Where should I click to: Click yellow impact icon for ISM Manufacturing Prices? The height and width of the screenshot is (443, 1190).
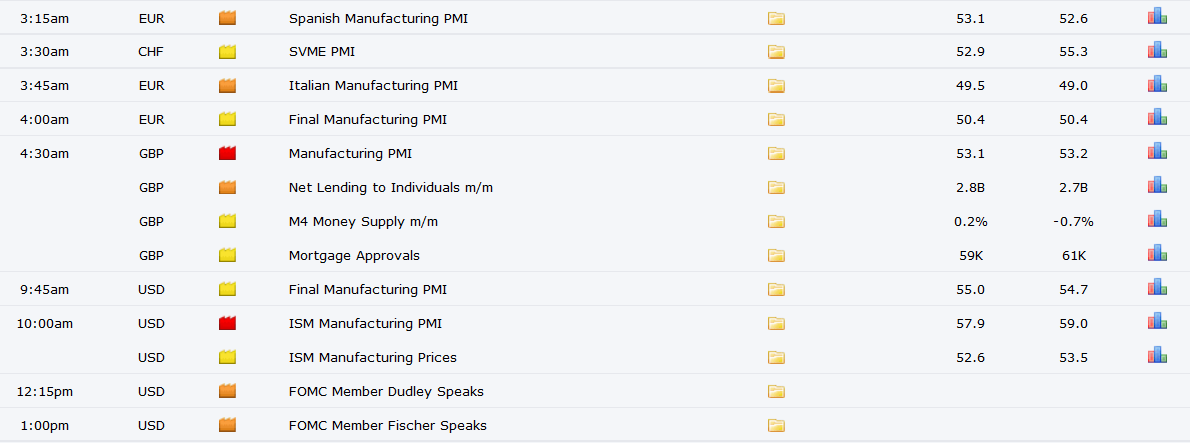point(227,357)
